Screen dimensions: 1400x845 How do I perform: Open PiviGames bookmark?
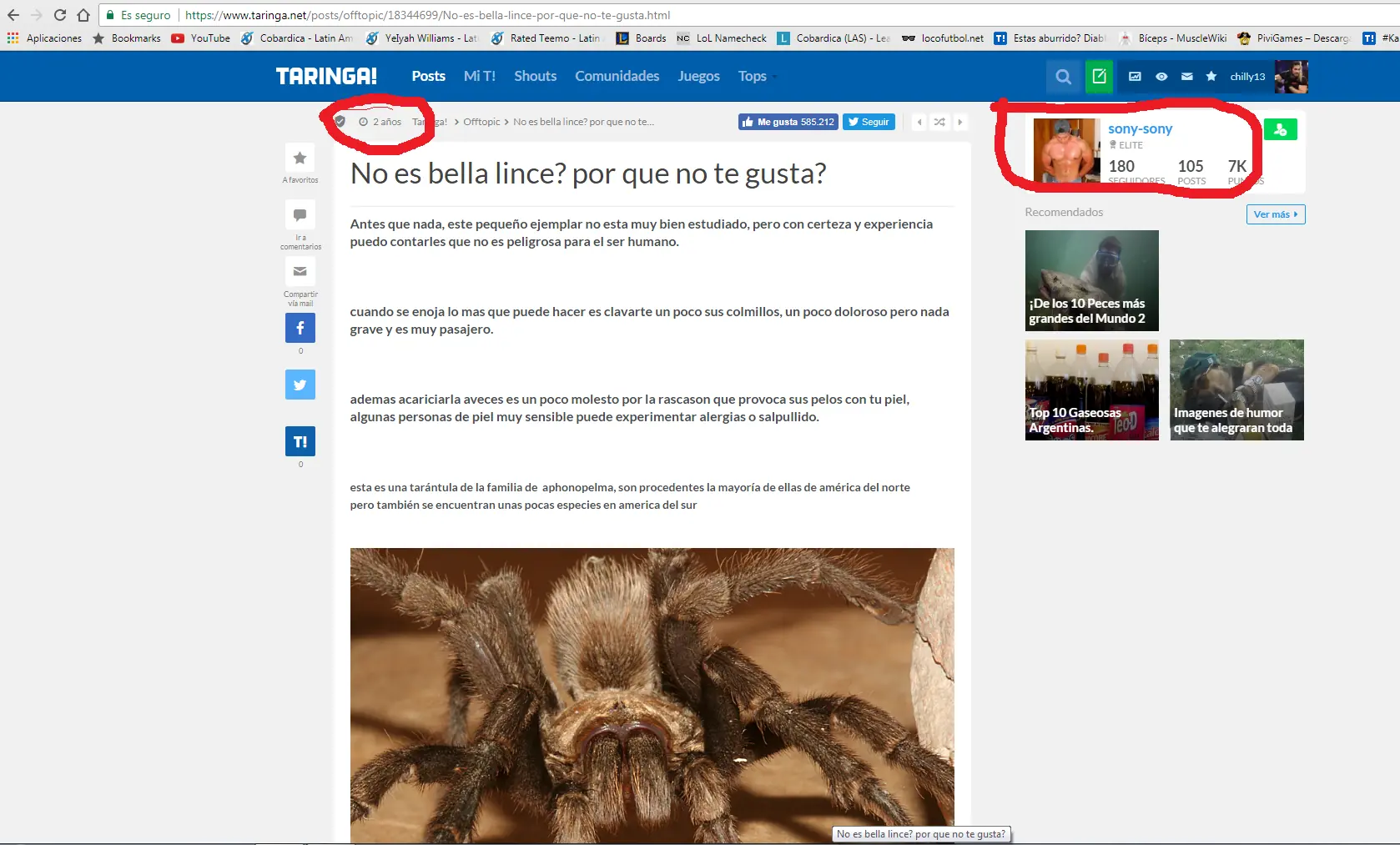1294,38
